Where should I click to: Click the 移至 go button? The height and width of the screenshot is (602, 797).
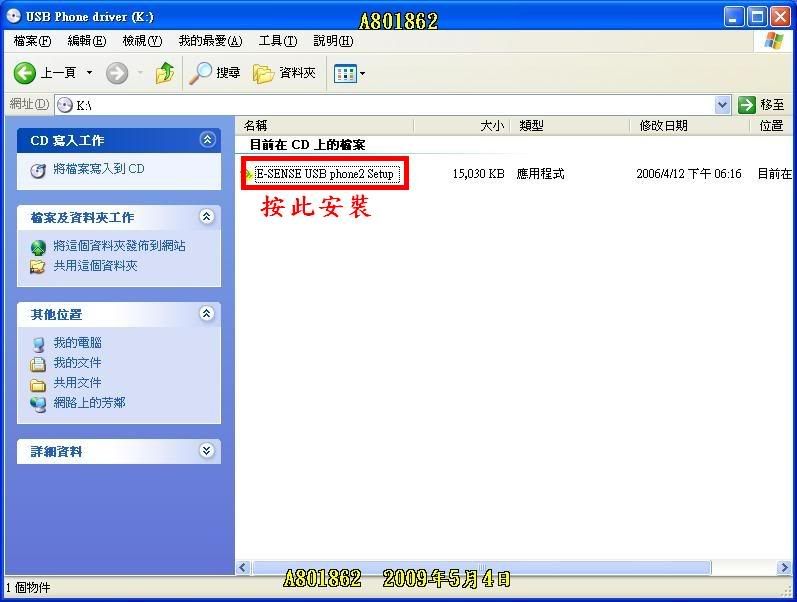[x=762, y=105]
